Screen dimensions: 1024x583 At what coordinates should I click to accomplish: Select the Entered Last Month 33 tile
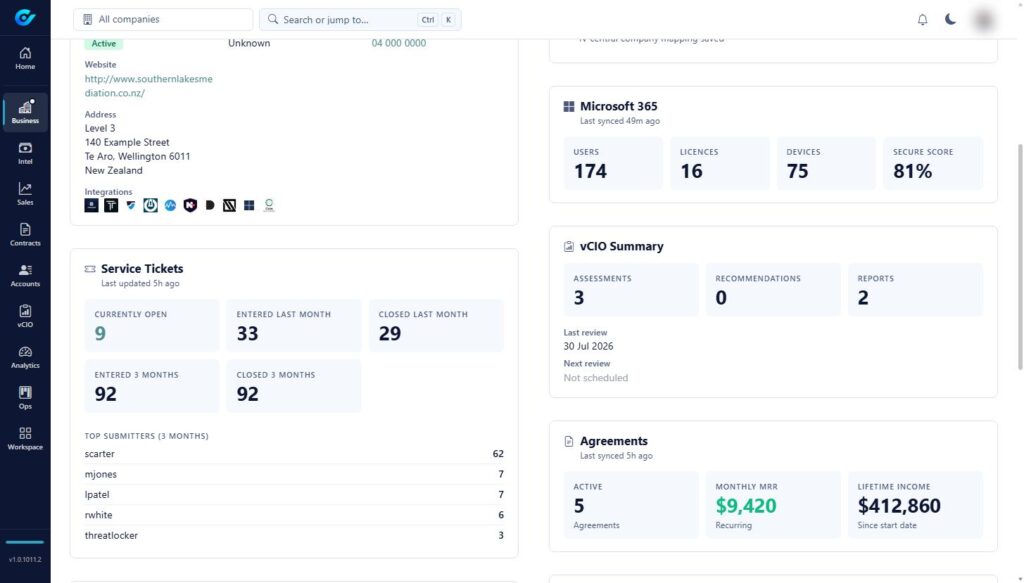click(x=294, y=326)
